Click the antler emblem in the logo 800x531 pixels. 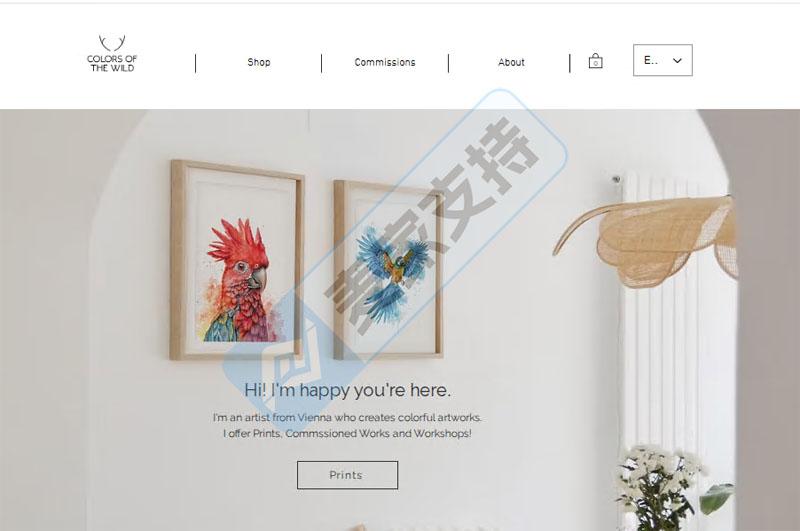point(112,43)
